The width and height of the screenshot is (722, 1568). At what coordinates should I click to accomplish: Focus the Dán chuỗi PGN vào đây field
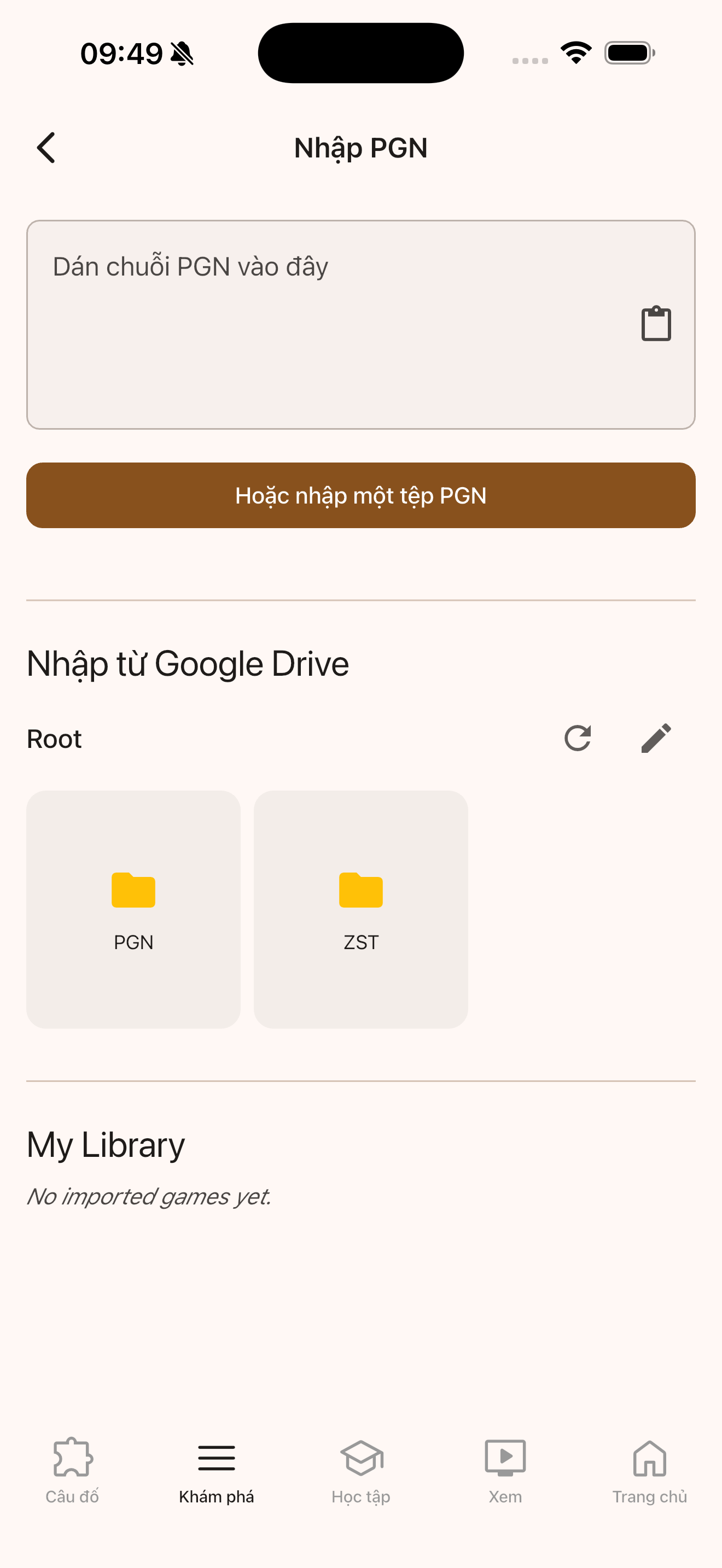[x=361, y=325]
